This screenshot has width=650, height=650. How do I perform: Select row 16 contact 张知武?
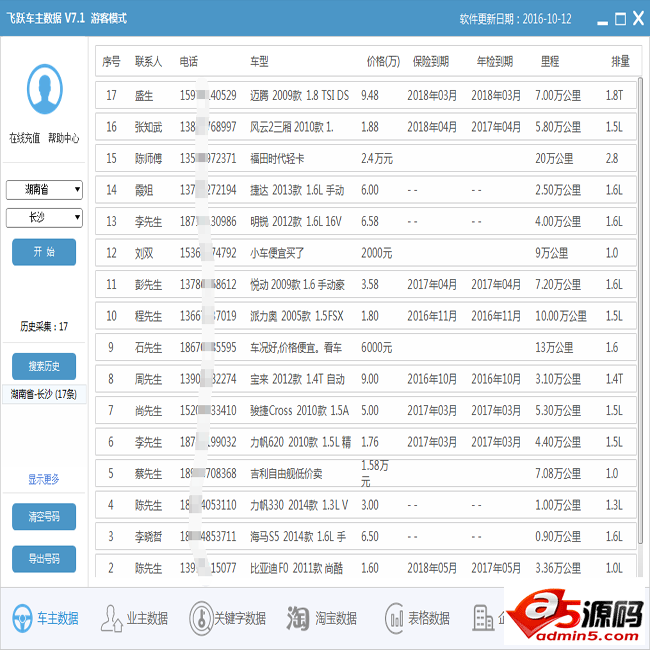point(148,127)
